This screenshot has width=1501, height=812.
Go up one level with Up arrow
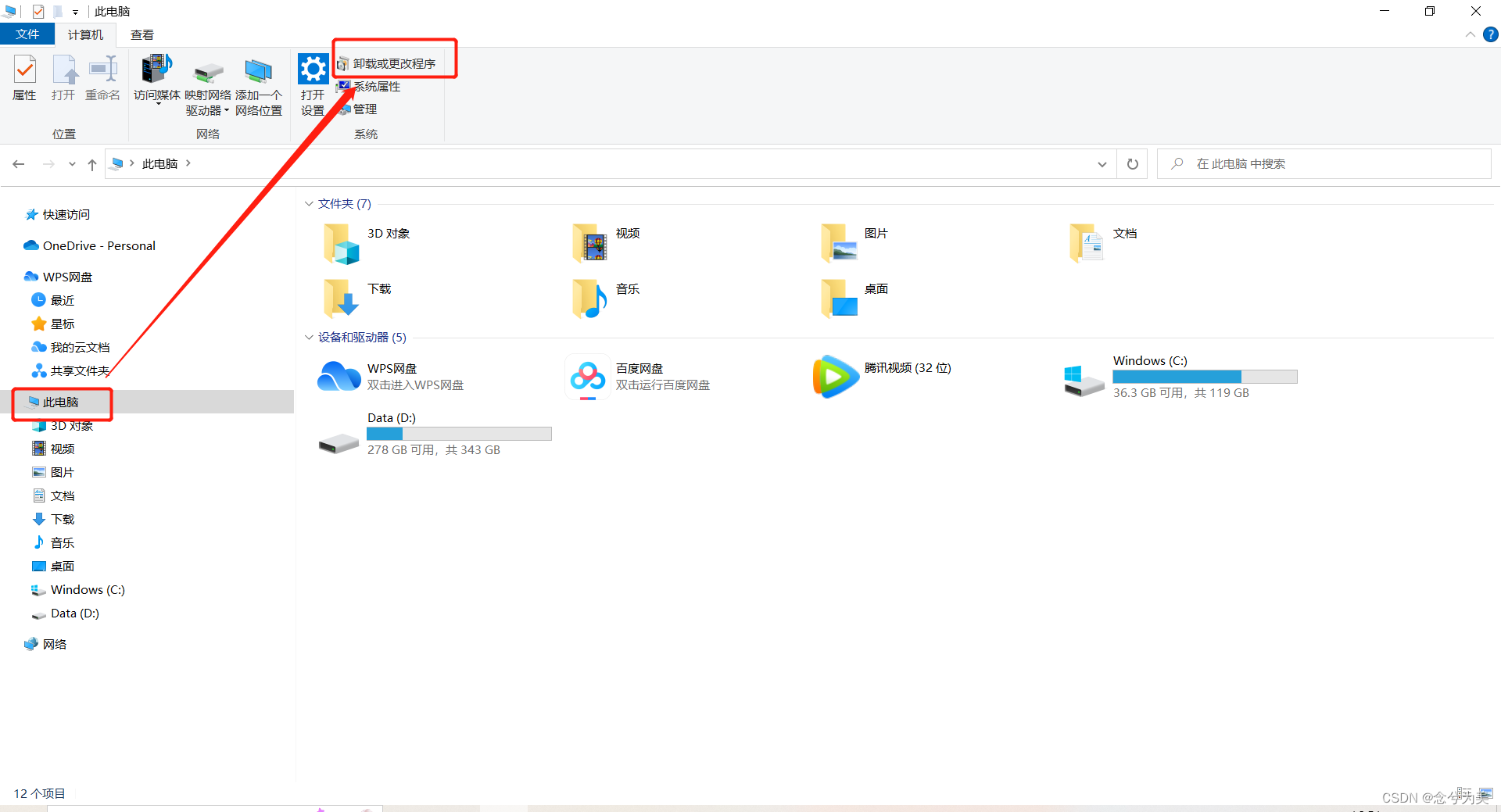tap(92, 164)
